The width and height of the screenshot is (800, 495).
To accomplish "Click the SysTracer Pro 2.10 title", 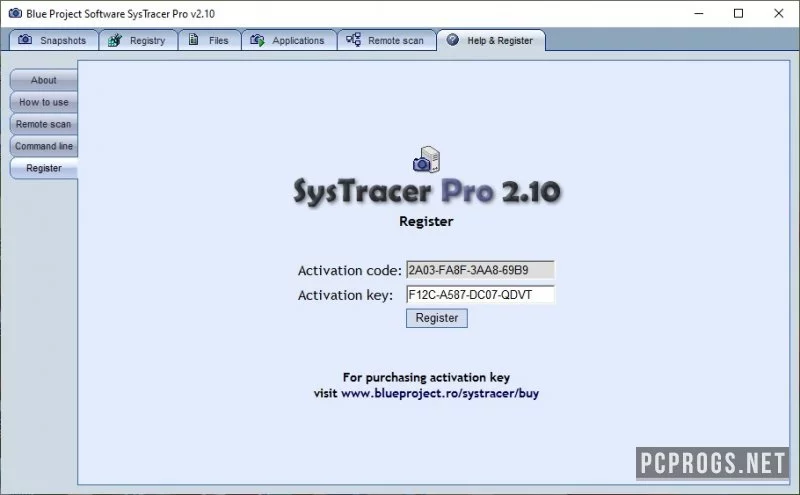I will tap(427, 192).
